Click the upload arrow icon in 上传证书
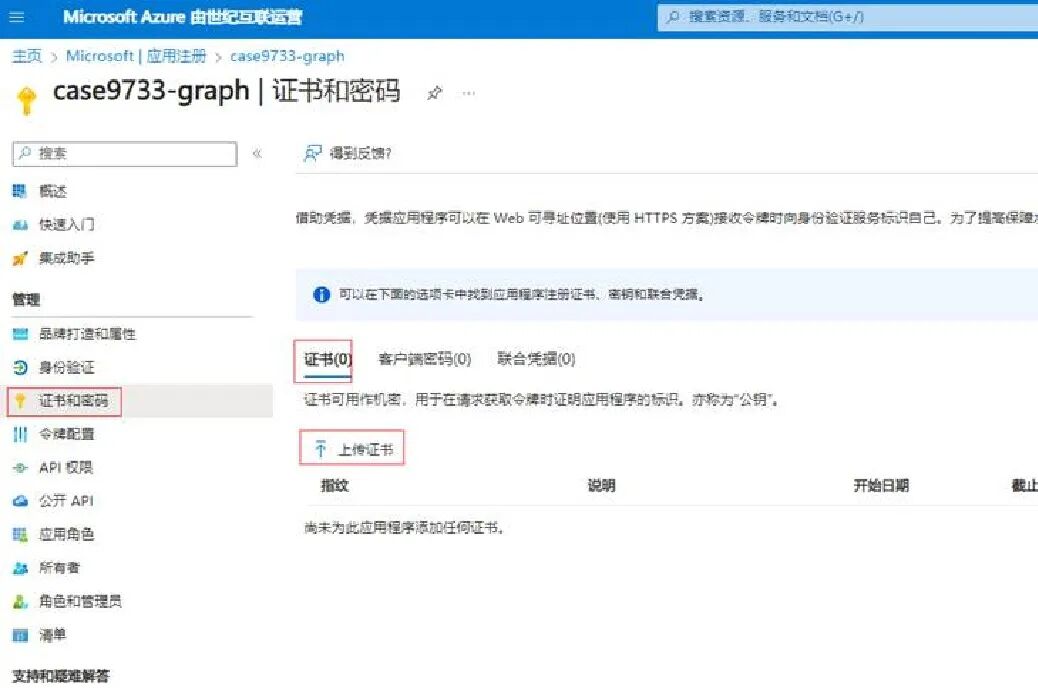1038x696 pixels. (x=320, y=450)
